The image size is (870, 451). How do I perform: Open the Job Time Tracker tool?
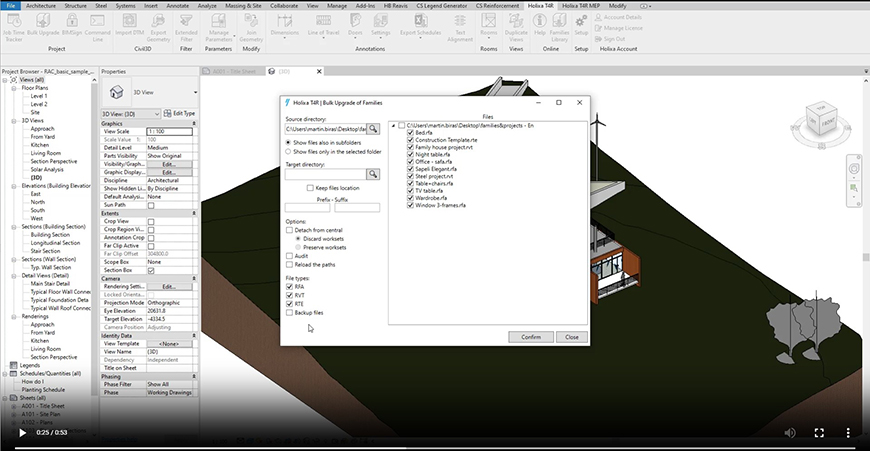point(14,28)
